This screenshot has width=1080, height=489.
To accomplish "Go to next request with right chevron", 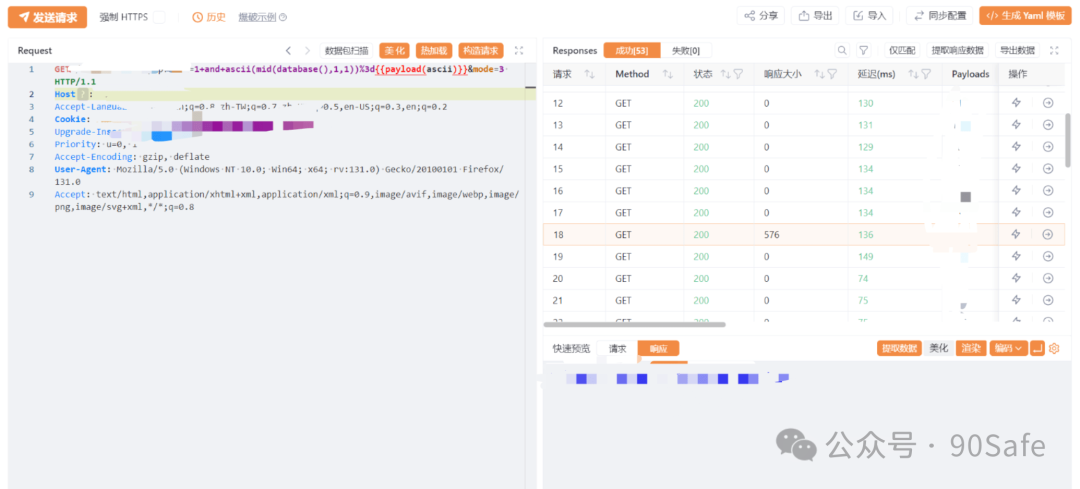I will (x=307, y=50).
